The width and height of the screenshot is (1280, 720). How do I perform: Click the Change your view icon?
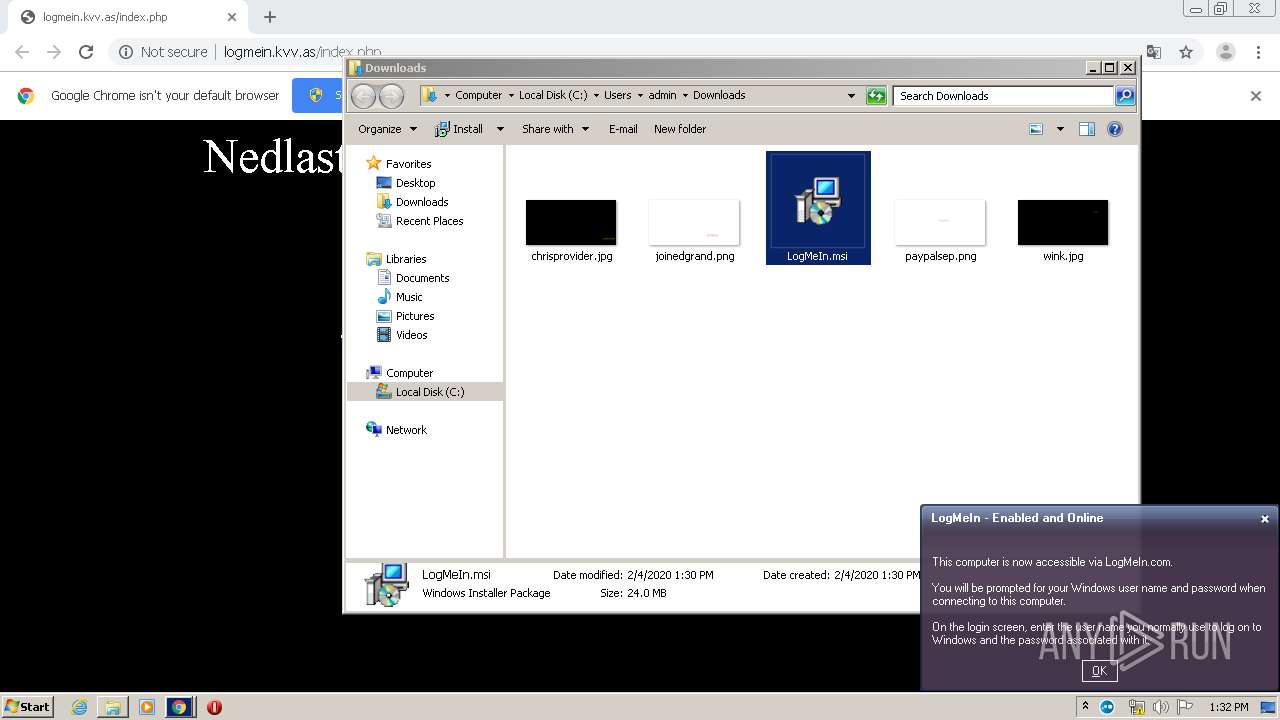pyautogui.click(x=1036, y=129)
